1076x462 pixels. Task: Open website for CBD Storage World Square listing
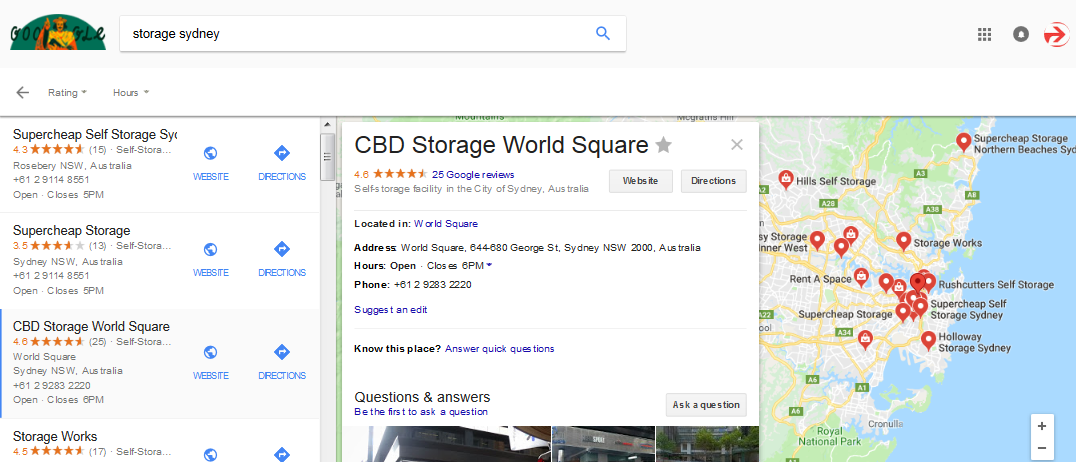tap(211, 362)
